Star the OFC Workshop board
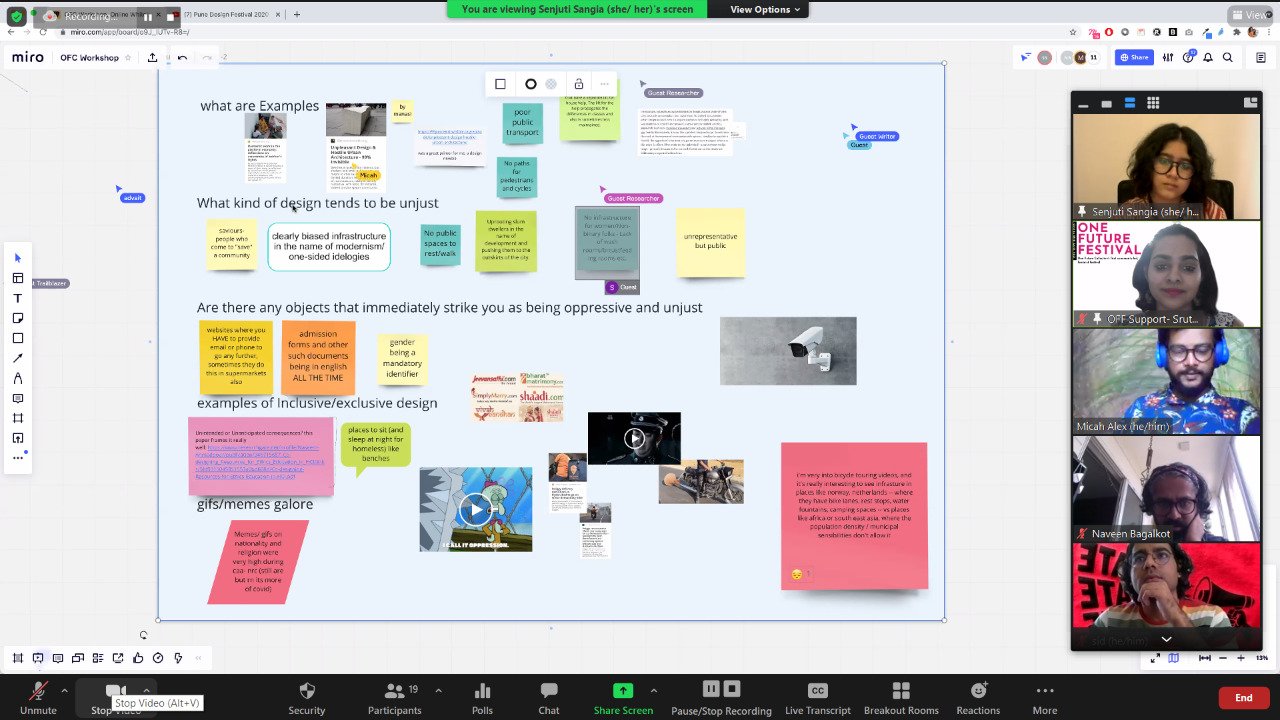Viewport: 1280px width, 720px height. 128,58
